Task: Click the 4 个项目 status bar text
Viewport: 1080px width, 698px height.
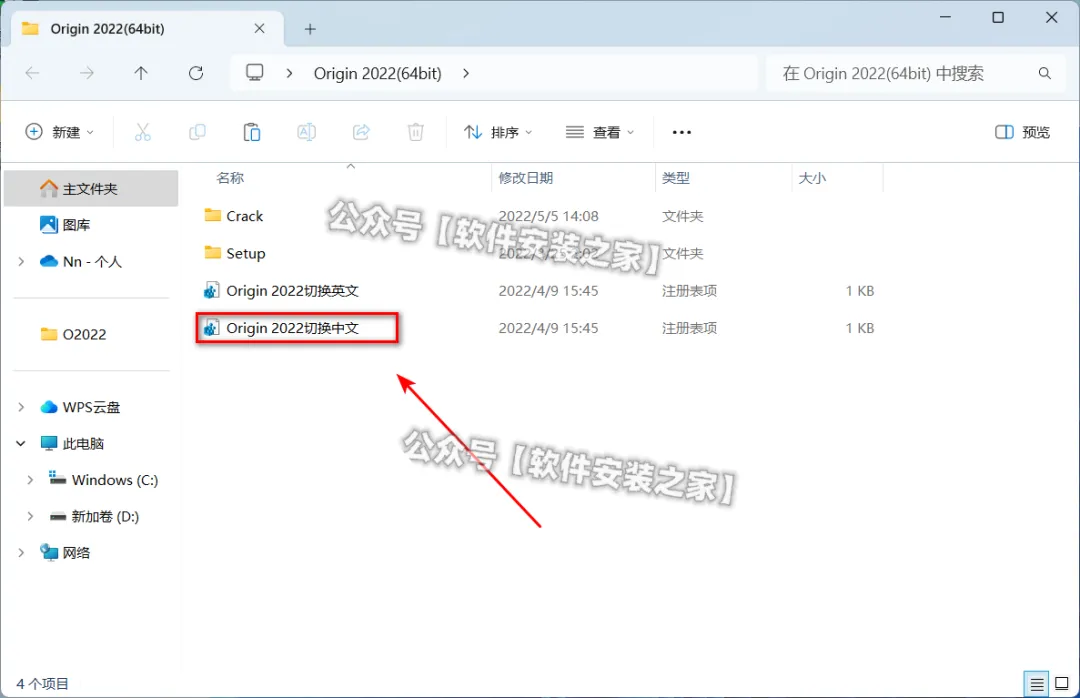Action: [x=43, y=684]
